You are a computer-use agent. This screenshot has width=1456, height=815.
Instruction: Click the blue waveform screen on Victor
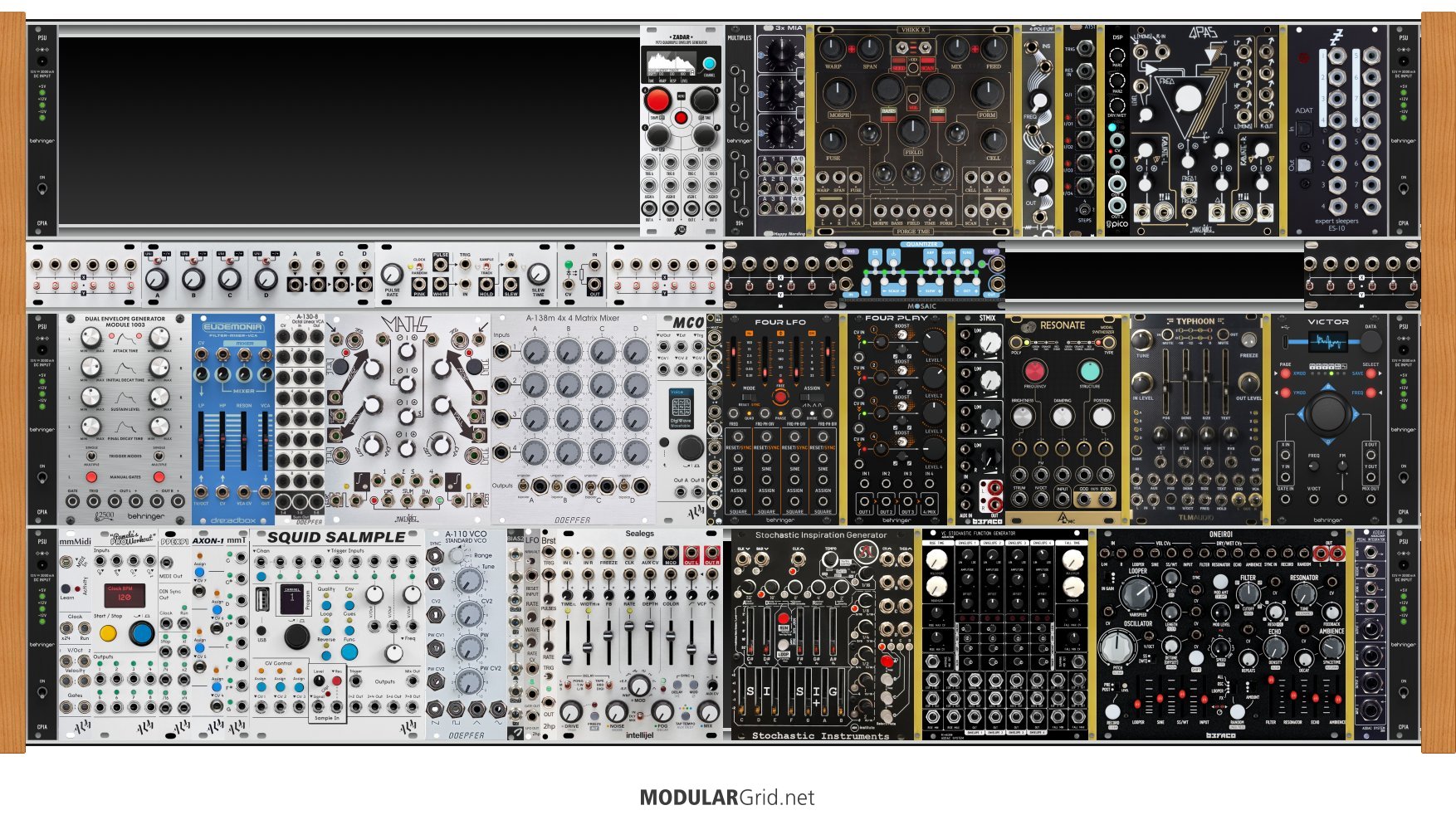click(1328, 341)
